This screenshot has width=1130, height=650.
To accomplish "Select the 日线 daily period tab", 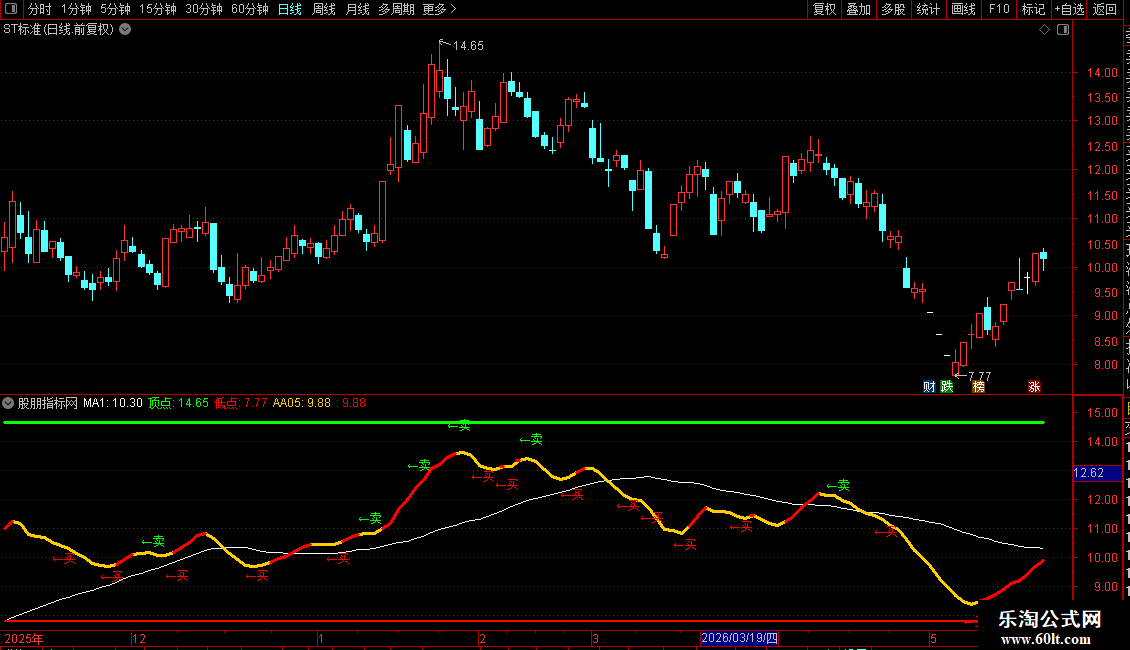I will pos(290,9).
